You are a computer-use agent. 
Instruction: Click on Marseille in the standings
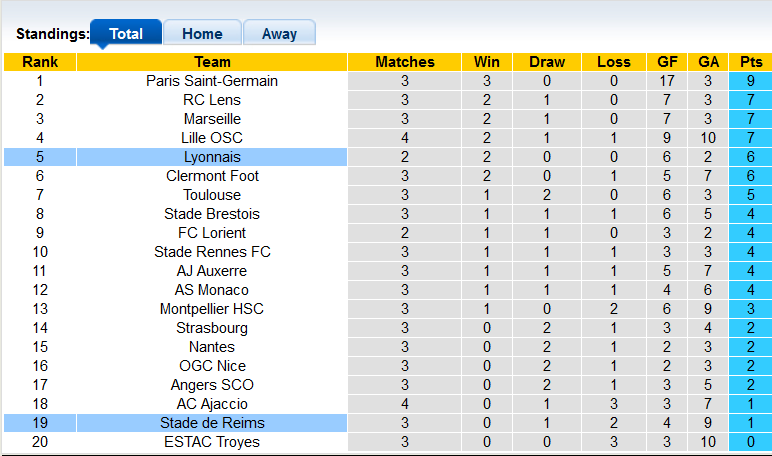pyautogui.click(x=212, y=119)
